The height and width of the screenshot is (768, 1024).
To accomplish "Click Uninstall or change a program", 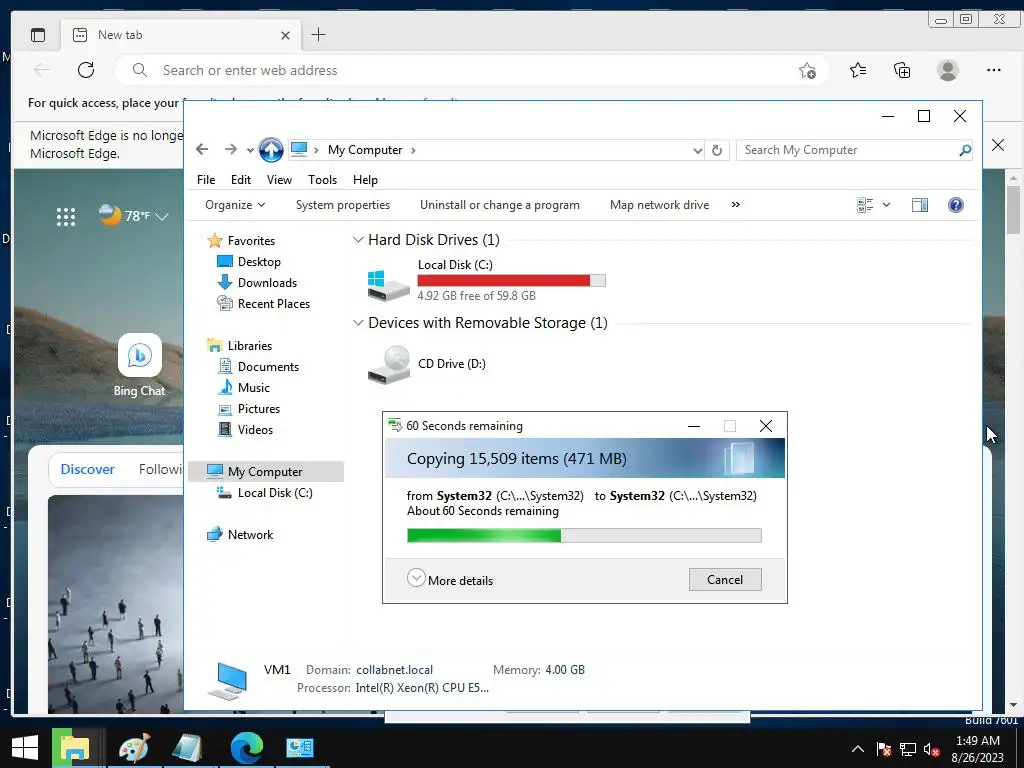I will pyautogui.click(x=500, y=205).
